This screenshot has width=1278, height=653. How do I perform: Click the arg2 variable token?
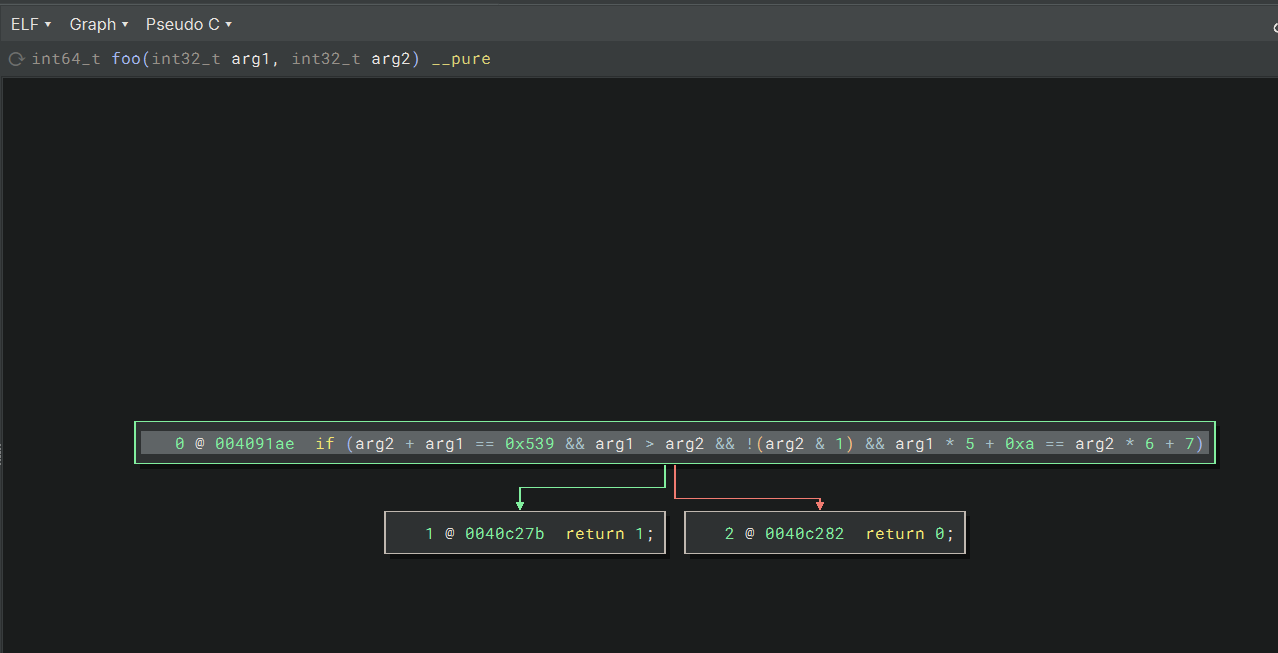coord(378,443)
